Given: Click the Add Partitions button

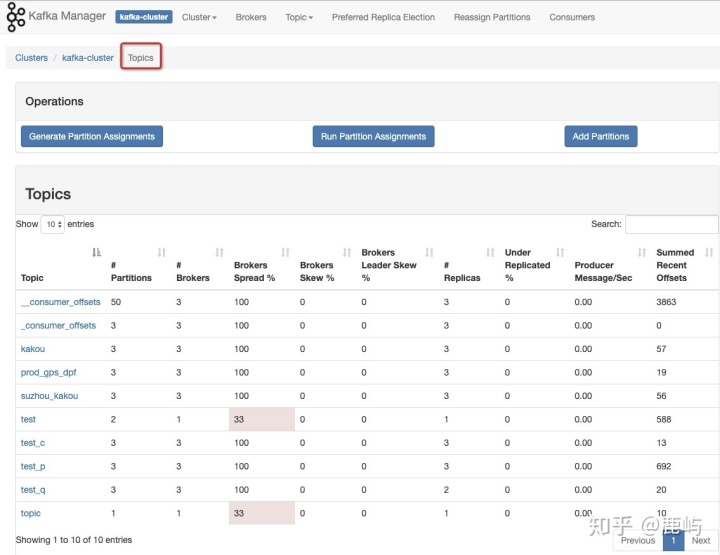Looking at the screenshot, I should (x=601, y=136).
